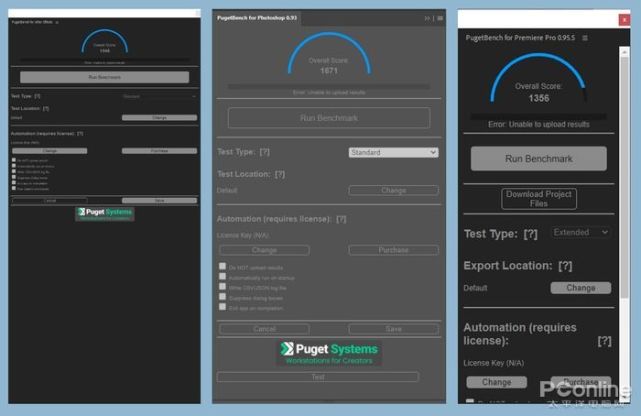641x416 pixels.
Task: Enable 'Automatically run on startup' in Photoshop panel
Action: (x=222, y=277)
